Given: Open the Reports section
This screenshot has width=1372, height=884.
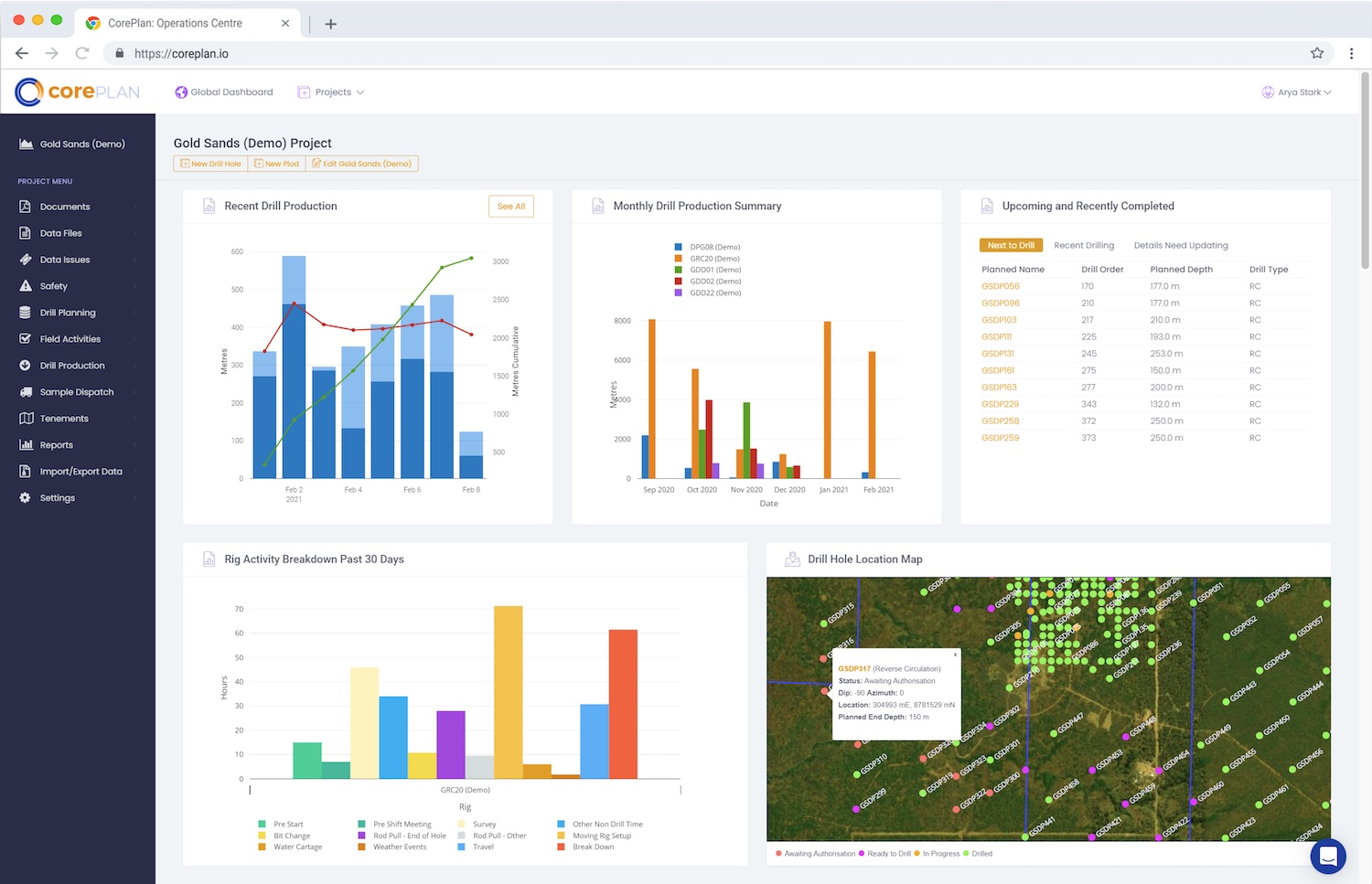Looking at the screenshot, I should (56, 444).
